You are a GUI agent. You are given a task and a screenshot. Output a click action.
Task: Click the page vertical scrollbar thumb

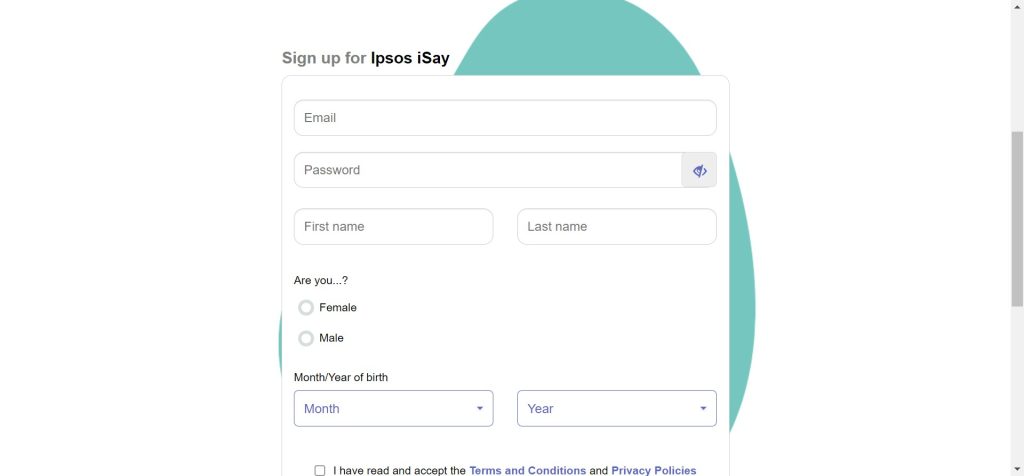pyautogui.click(x=1017, y=218)
